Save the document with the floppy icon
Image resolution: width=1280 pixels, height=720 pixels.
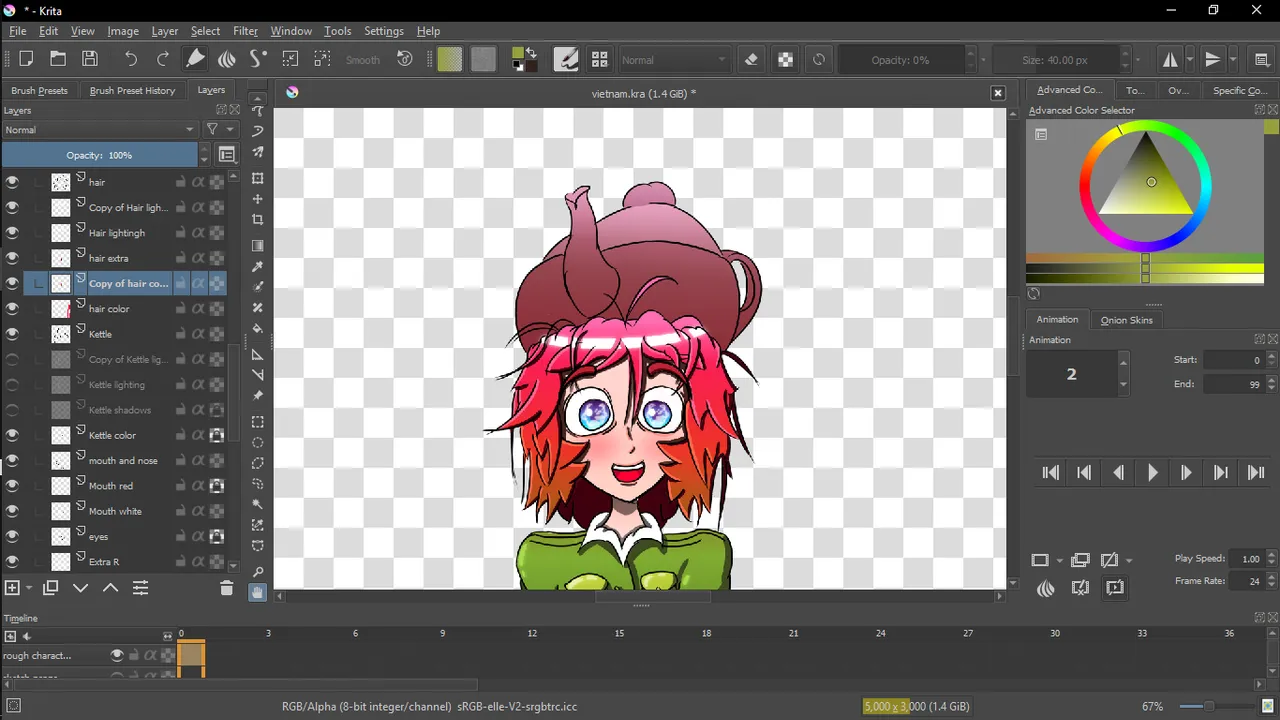coord(90,59)
